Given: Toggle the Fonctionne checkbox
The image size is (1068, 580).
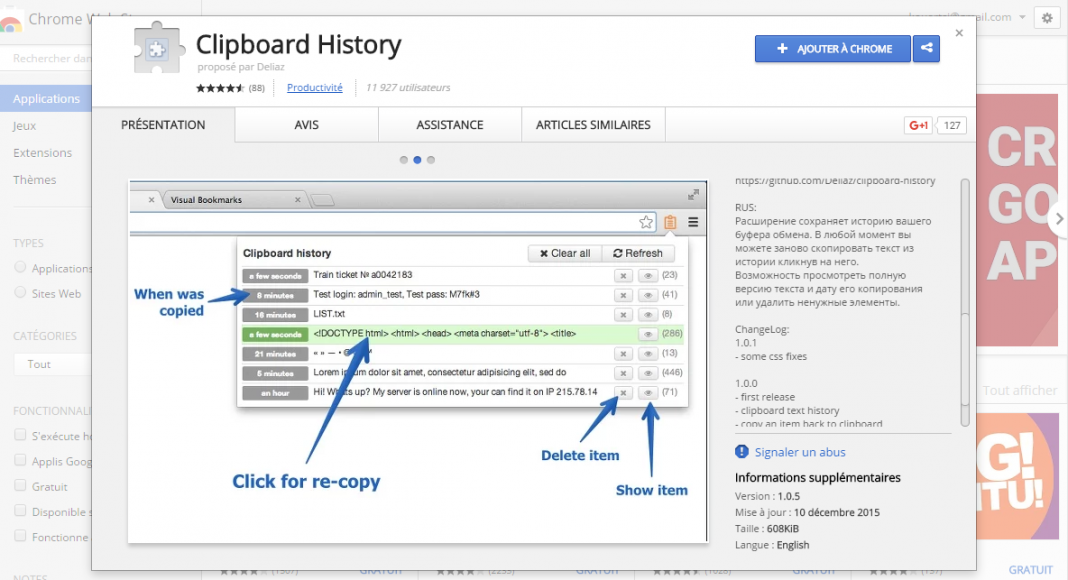Looking at the screenshot, I should coord(20,536).
